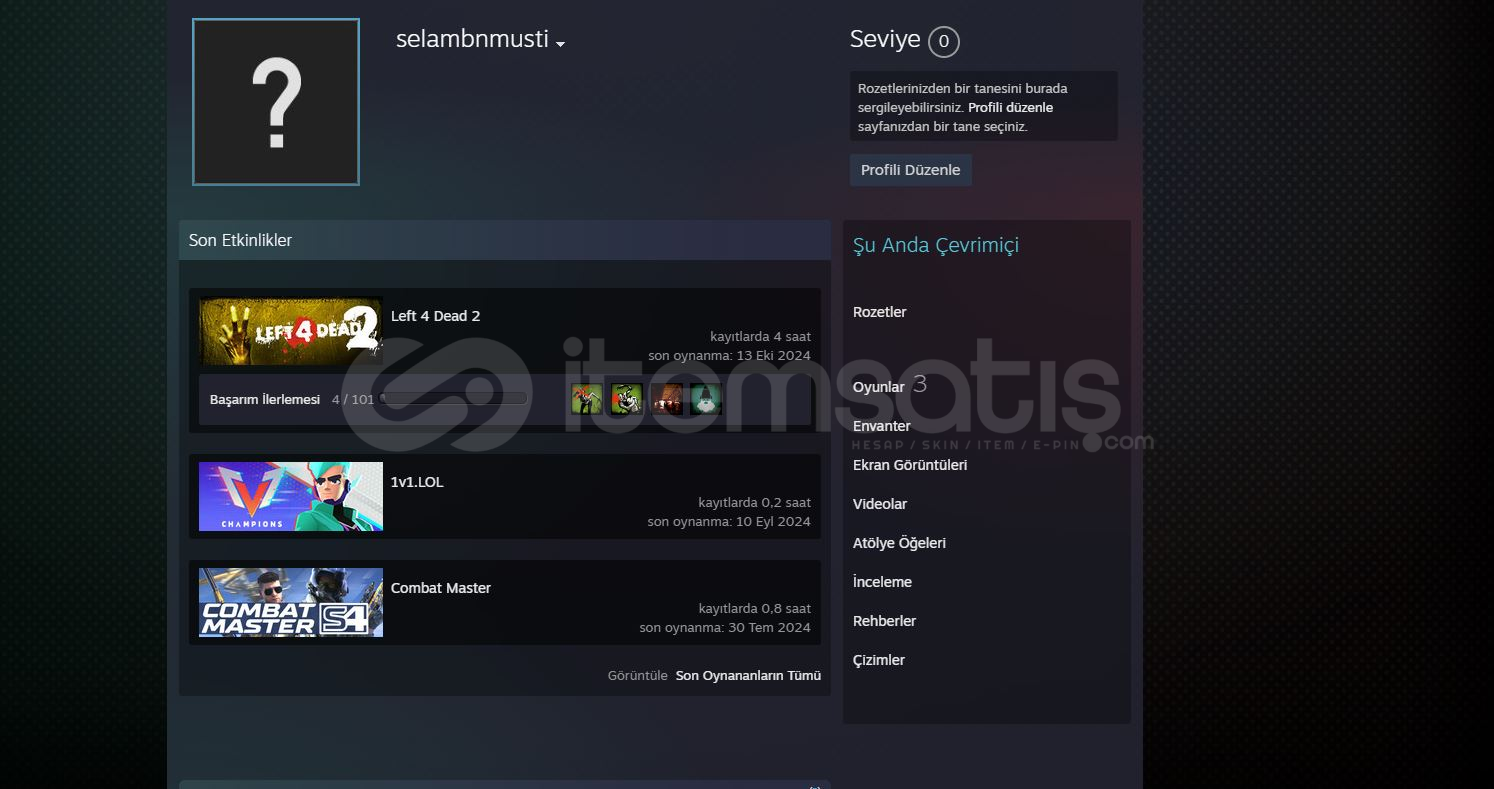Open the 1v1.LOL game title link
The image size is (1494, 789).
(417, 482)
